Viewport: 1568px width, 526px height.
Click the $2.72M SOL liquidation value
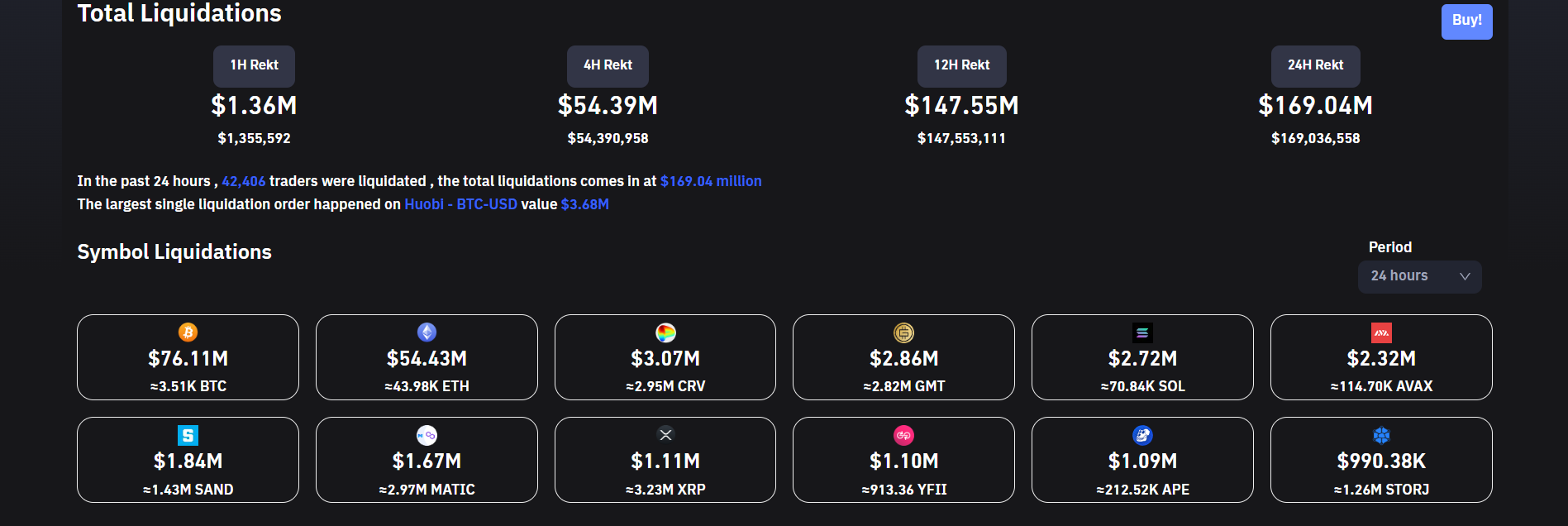pyautogui.click(x=1142, y=359)
